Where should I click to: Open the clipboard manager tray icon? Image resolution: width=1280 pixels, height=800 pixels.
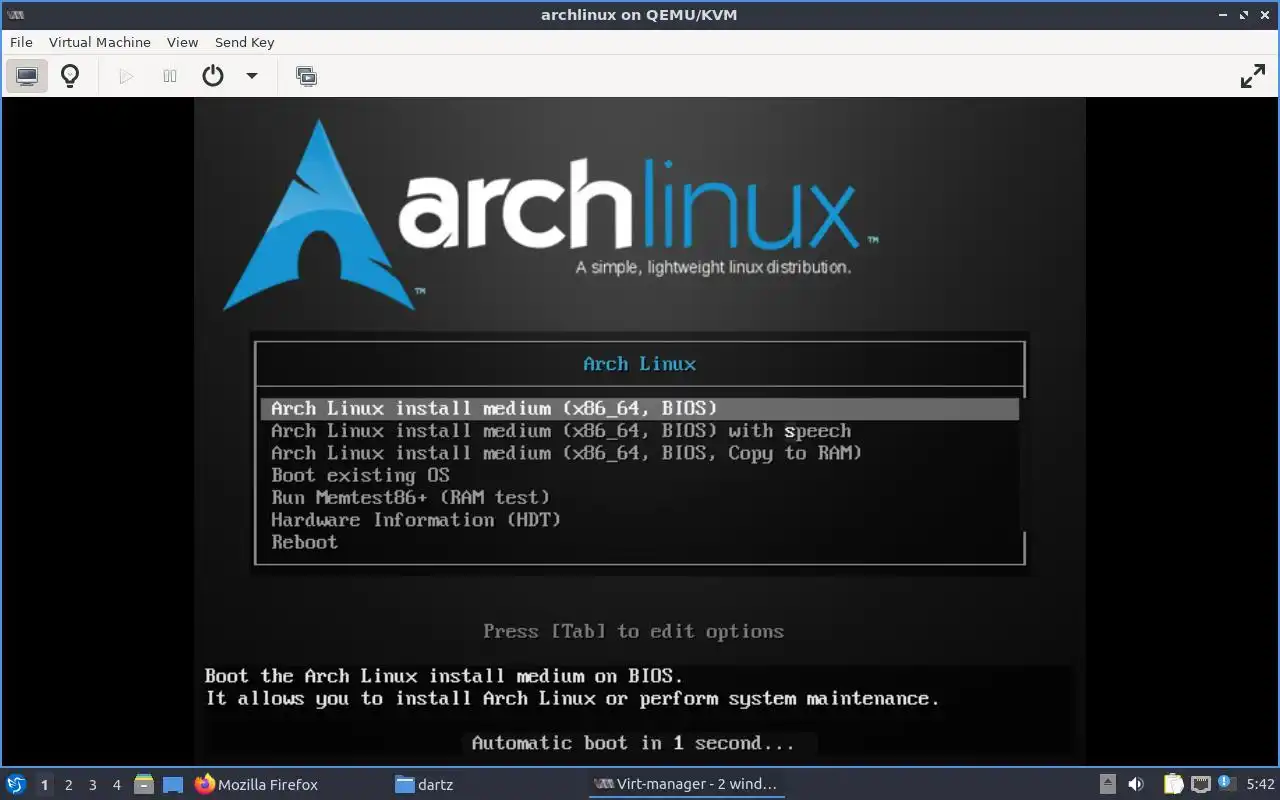tap(1173, 784)
